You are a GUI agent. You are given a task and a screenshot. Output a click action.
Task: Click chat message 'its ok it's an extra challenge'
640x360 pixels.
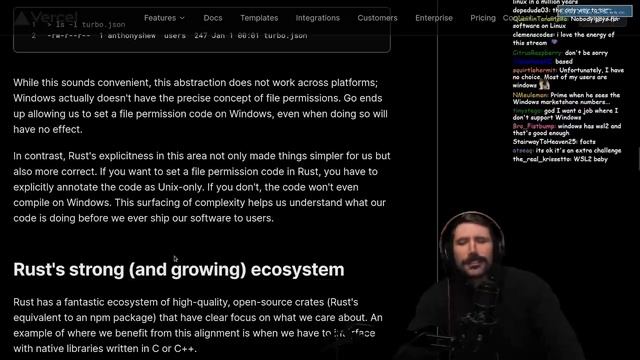(567, 151)
